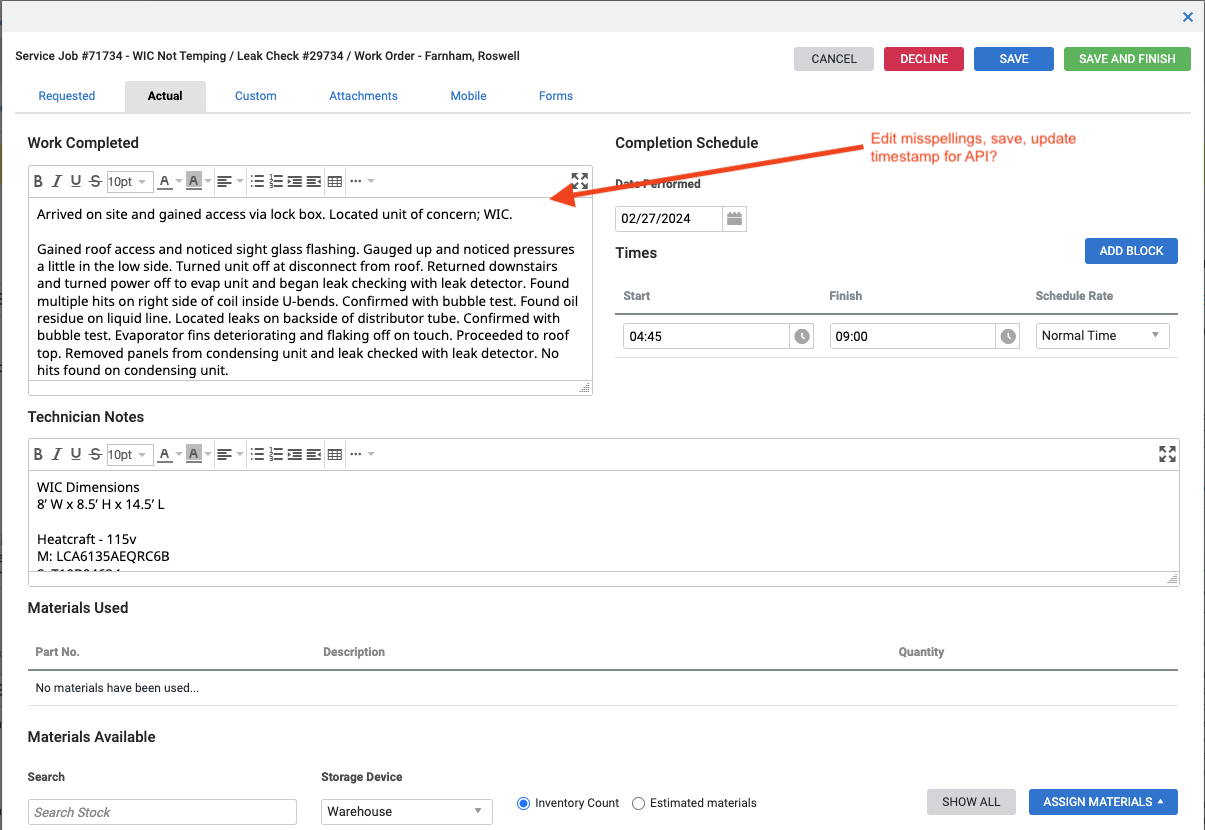Select Inventory Count radio option
The image size is (1205, 830).
click(x=524, y=803)
